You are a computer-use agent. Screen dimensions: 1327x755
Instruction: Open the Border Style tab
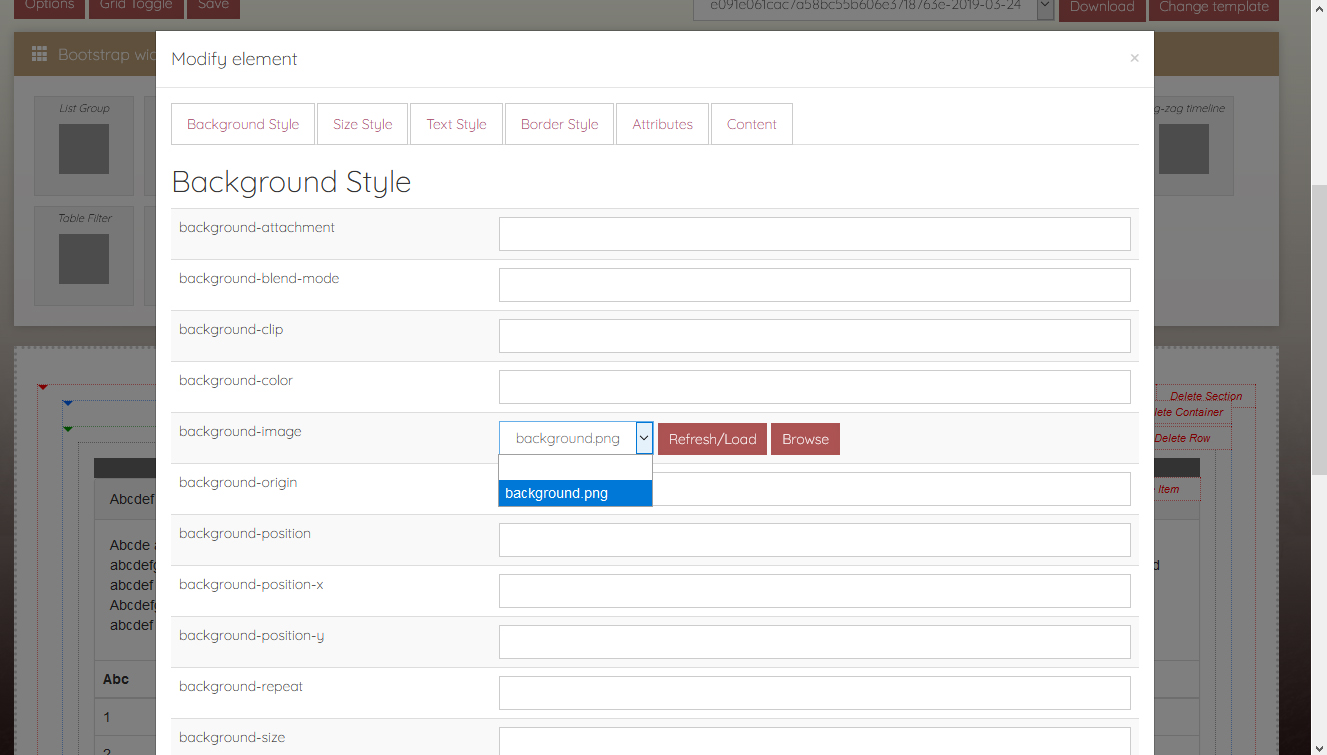coord(559,124)
